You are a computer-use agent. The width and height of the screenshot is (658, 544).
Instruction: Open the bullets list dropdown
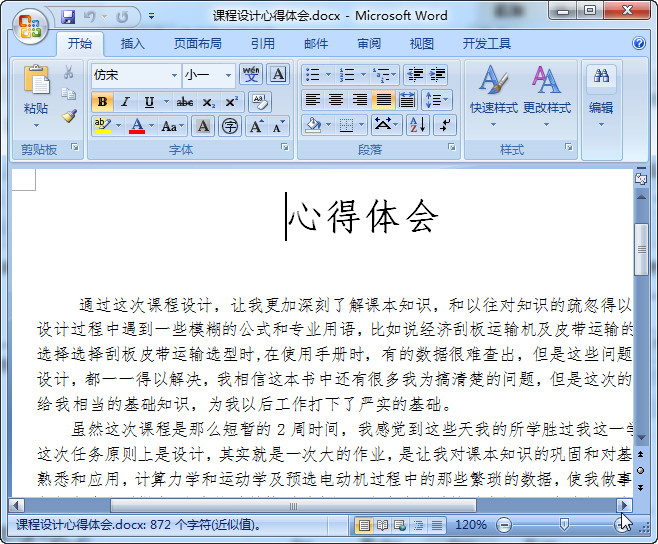329,75
